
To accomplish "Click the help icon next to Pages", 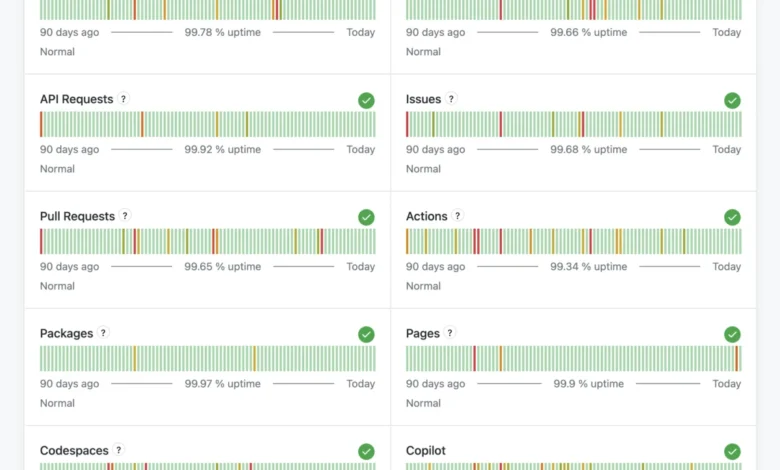I will pos(450,333).
